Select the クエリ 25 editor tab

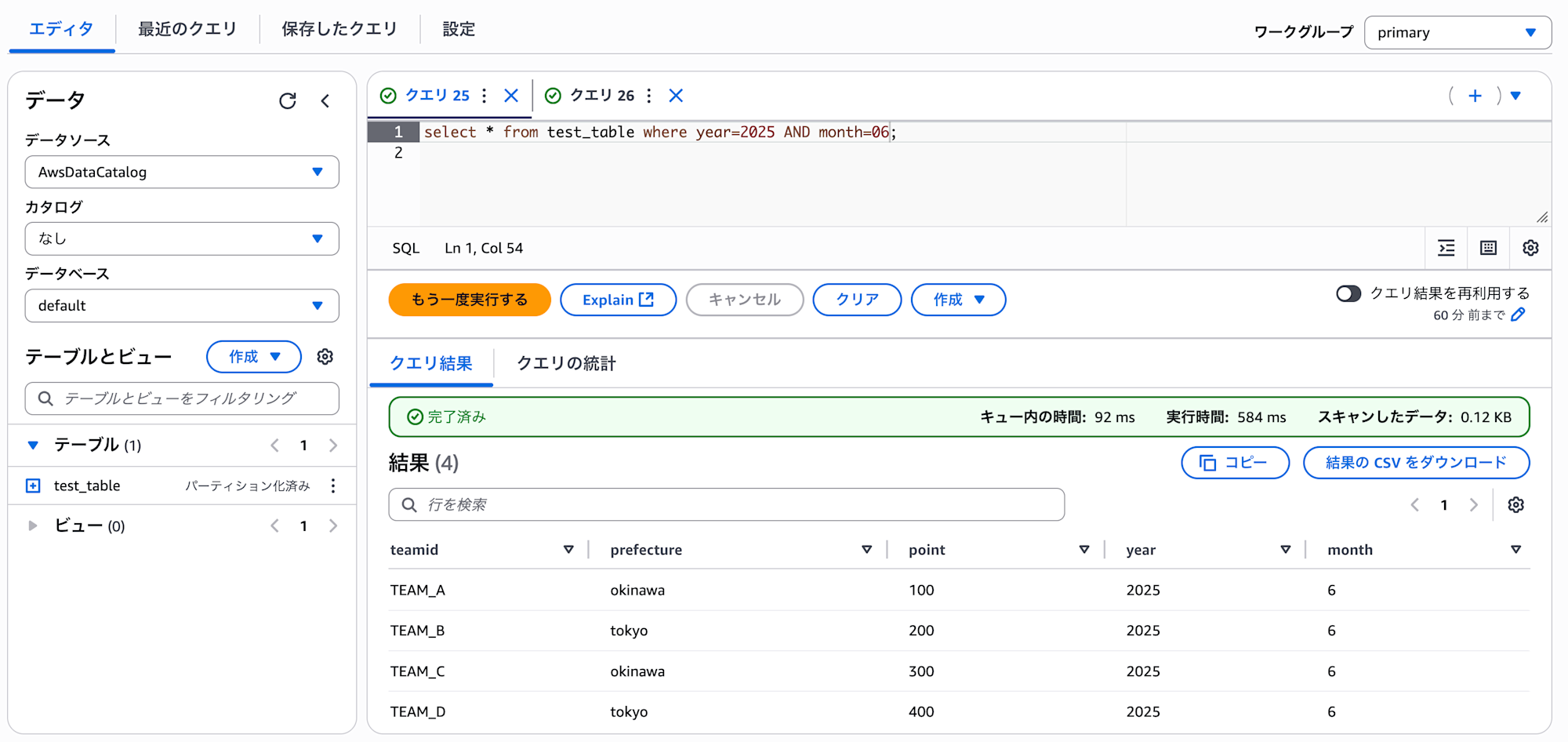point(437,96)
